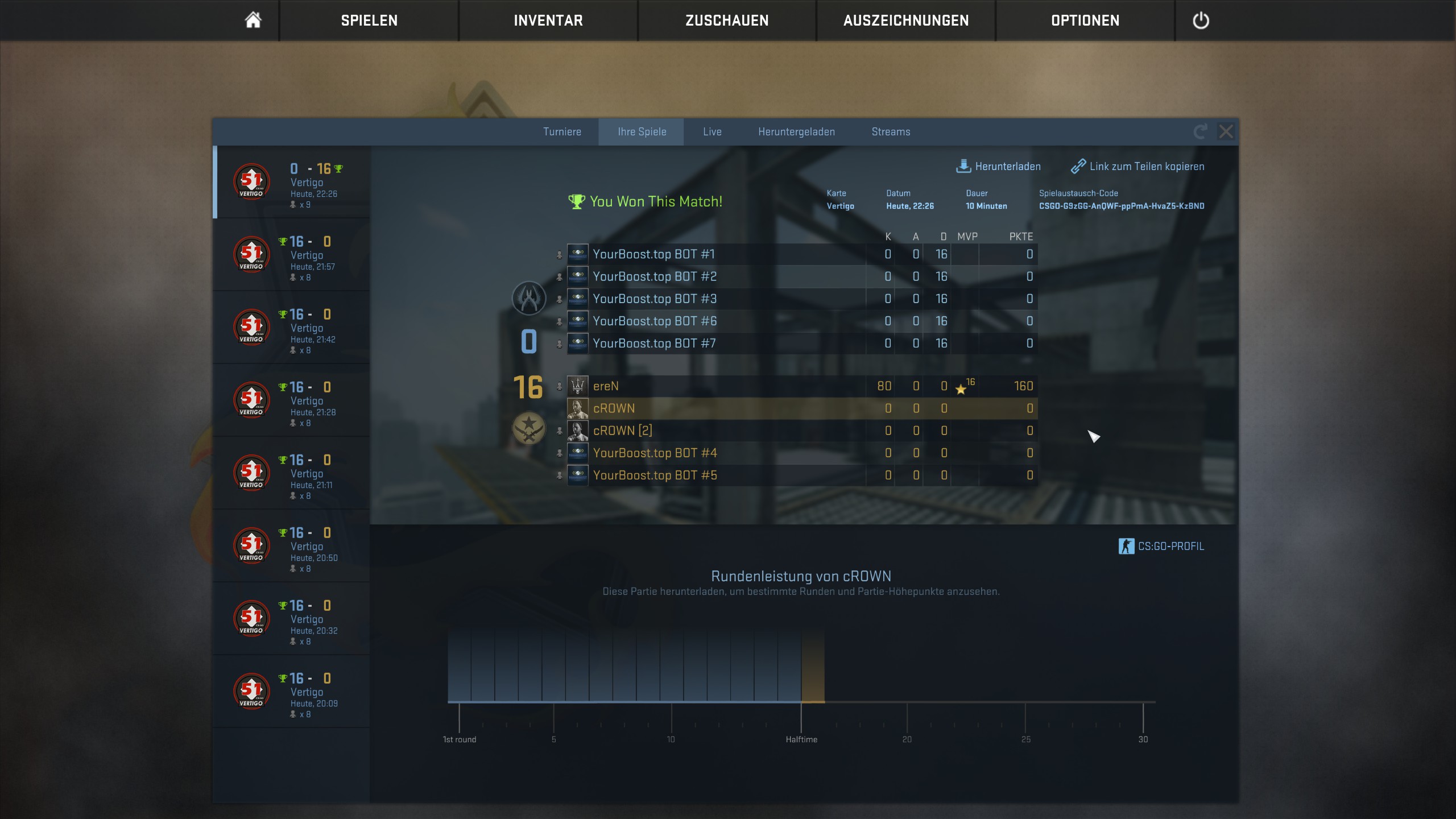Select the 'Ihre Spiele' tab
Image resolution: width=1456 pixels, height=819 pixels.
(640, 131)
